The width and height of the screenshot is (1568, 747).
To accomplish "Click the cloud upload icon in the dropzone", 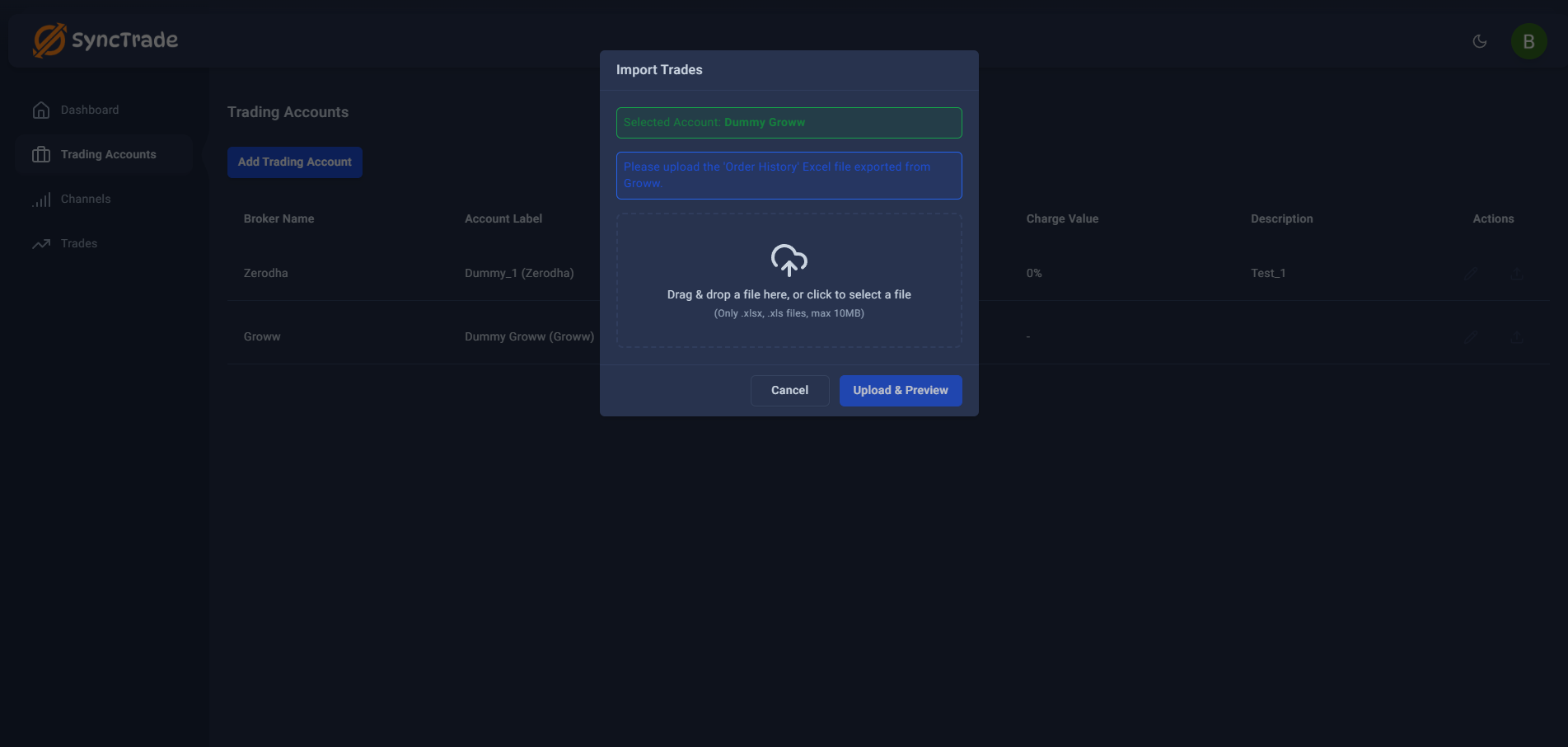I will 789,261.
